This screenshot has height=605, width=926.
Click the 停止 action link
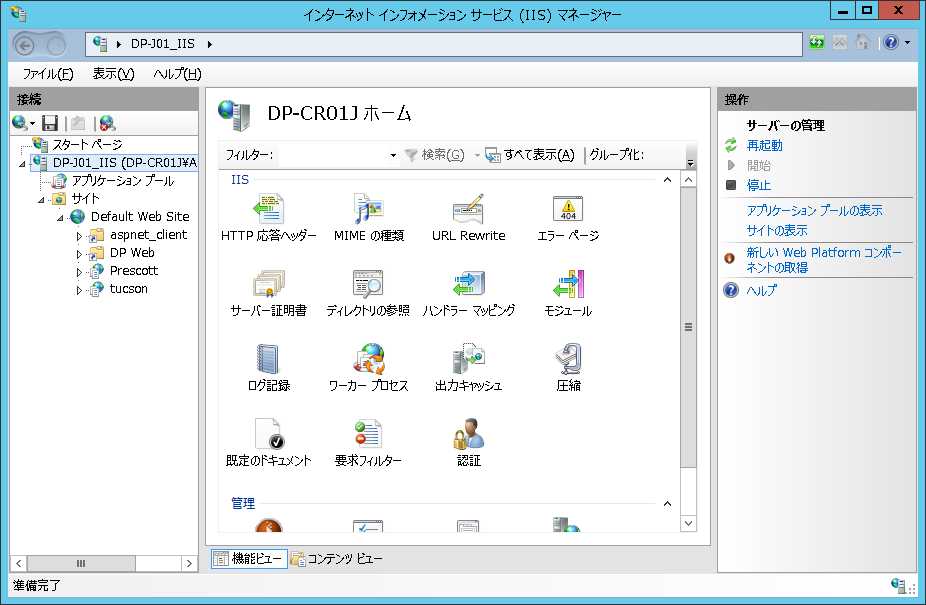[758, 186]
